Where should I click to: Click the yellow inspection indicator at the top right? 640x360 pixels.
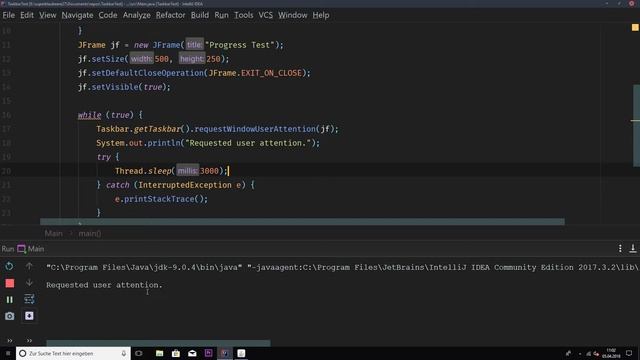pyautogui.click(x=635, y=27)
